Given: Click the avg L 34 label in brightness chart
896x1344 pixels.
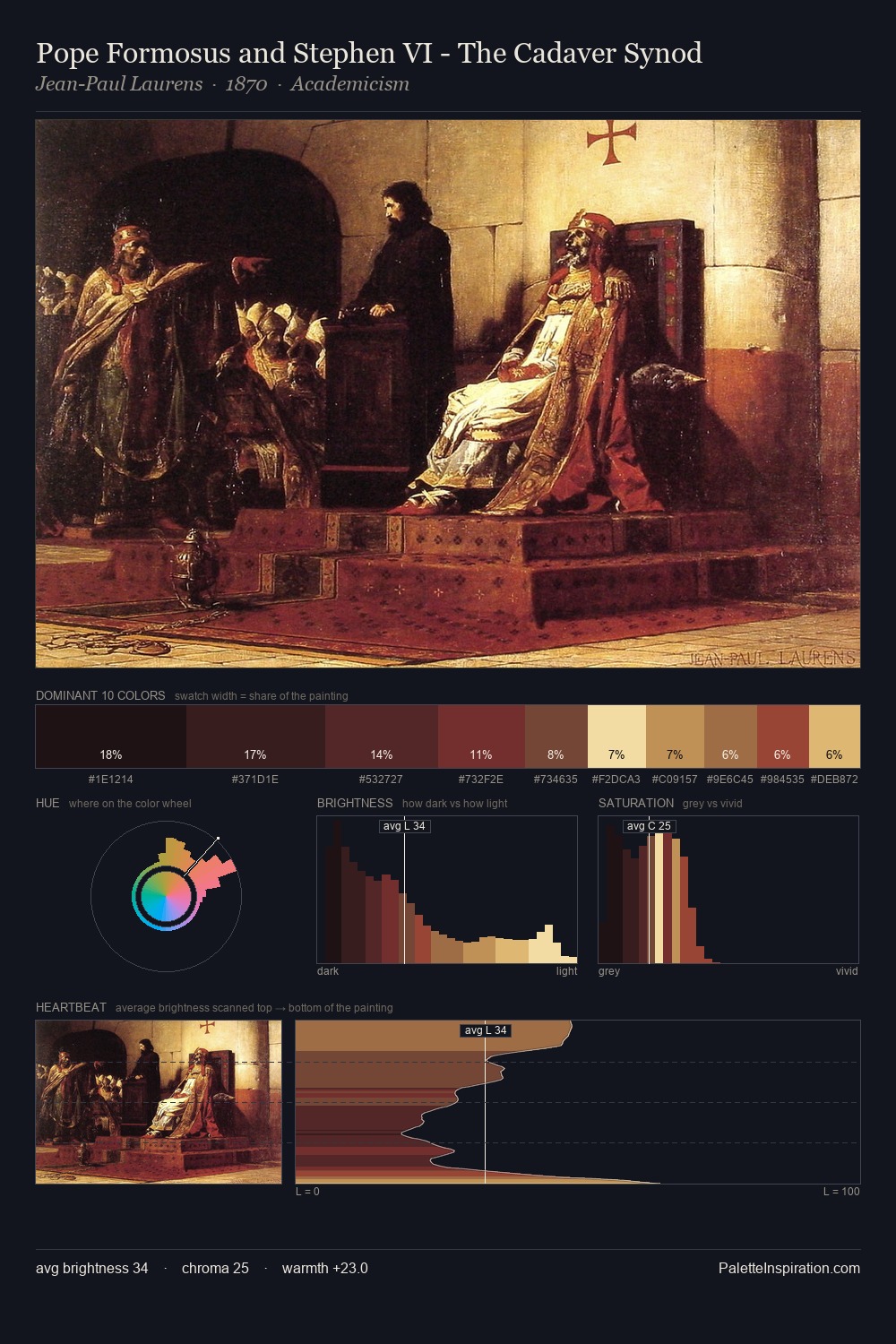Looking at the screenshot, I should 405,826.
